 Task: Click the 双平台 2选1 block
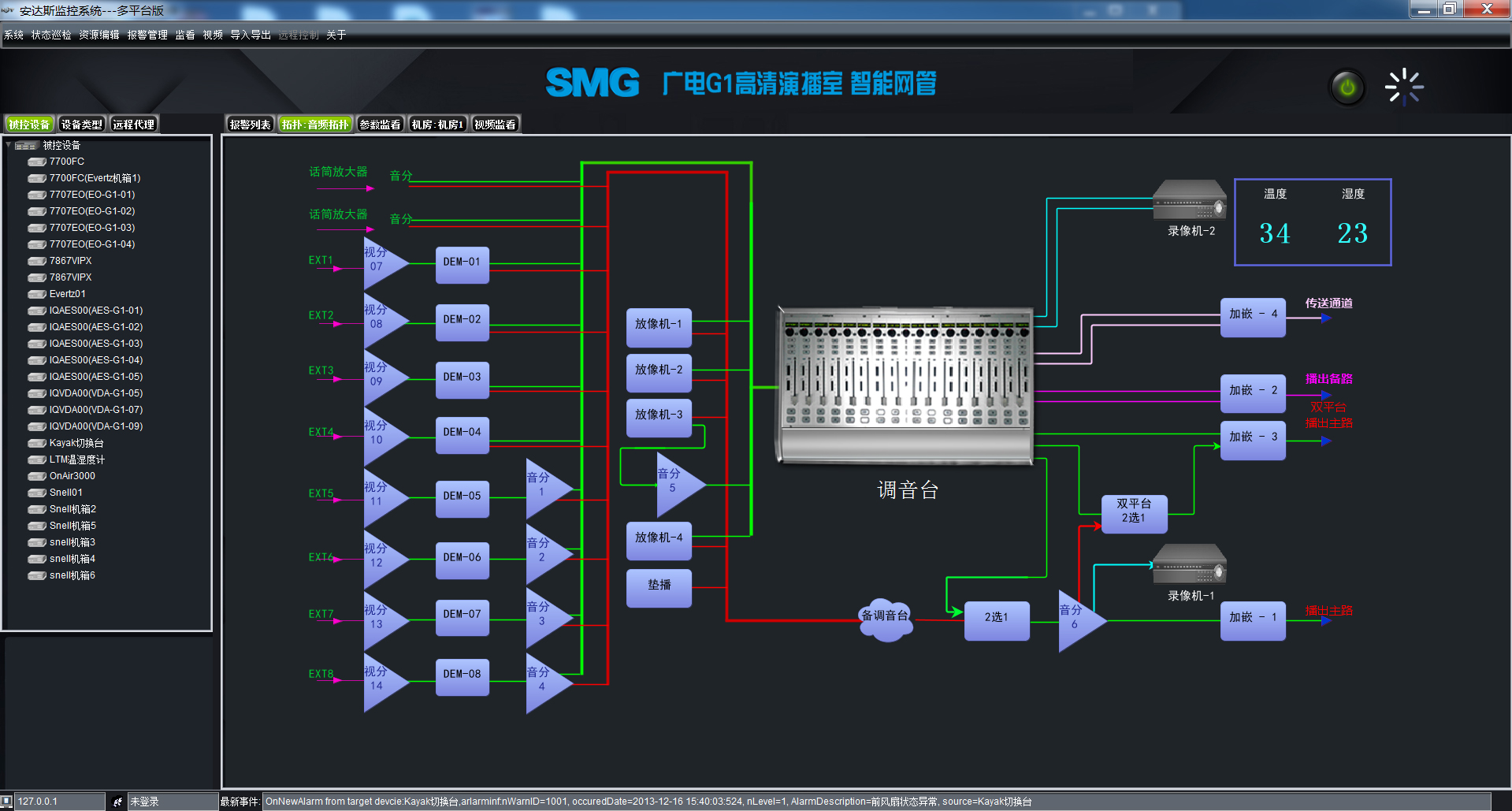(x=1134, y=514)
